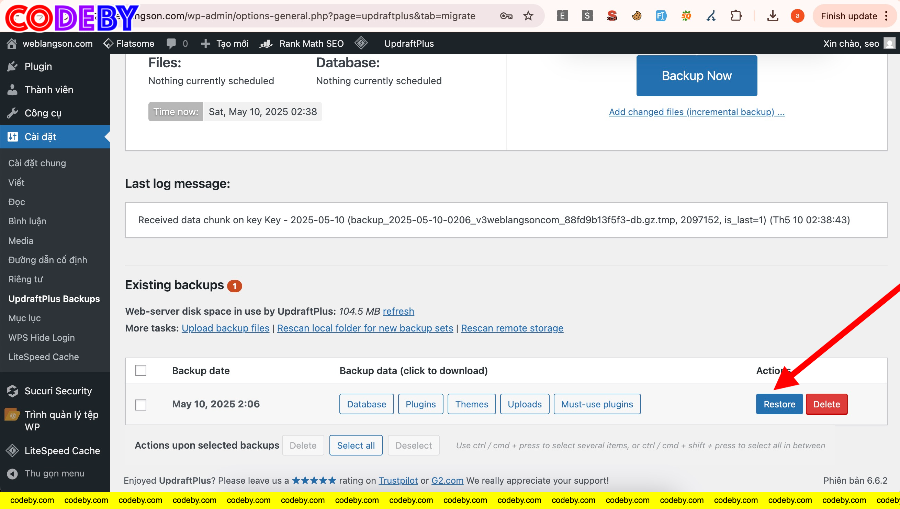The height and width of the screenshot is (509, 900).
Task: Click the blue Restore button
Action: coord(779,404)
